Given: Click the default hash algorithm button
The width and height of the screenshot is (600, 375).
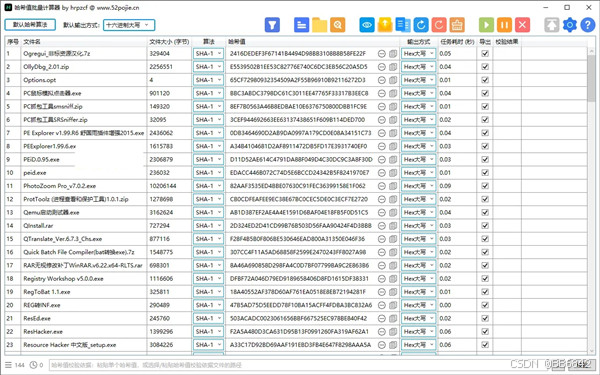Looking at the screenshot, I should tap(30, 25).
